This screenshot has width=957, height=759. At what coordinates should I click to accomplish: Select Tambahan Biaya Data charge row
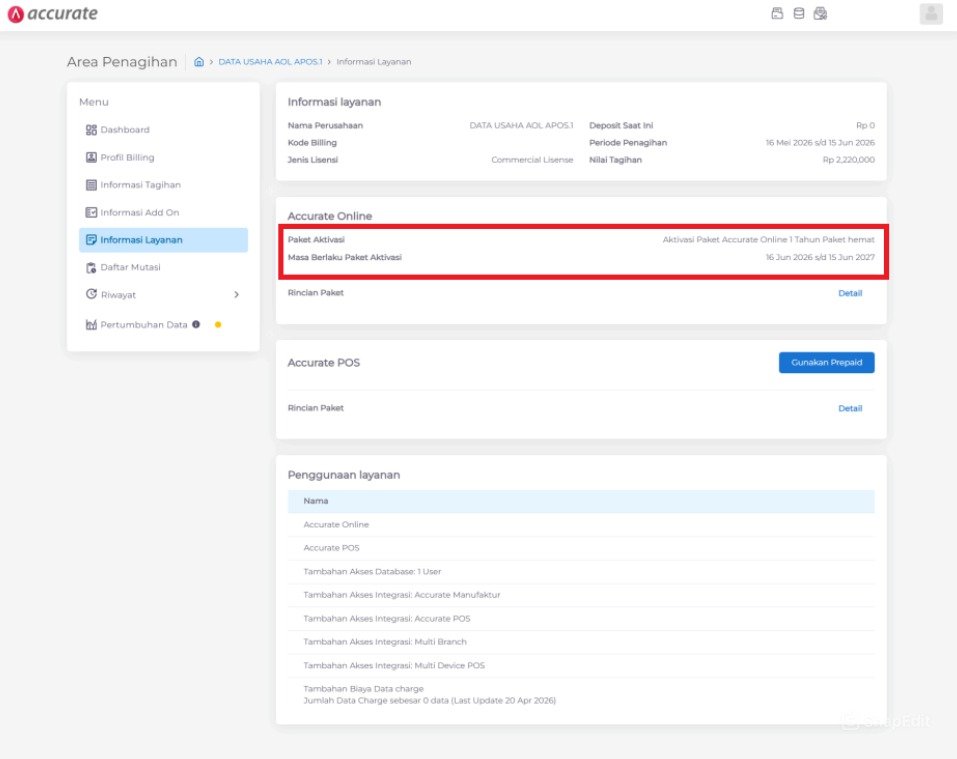pos(581,694)
